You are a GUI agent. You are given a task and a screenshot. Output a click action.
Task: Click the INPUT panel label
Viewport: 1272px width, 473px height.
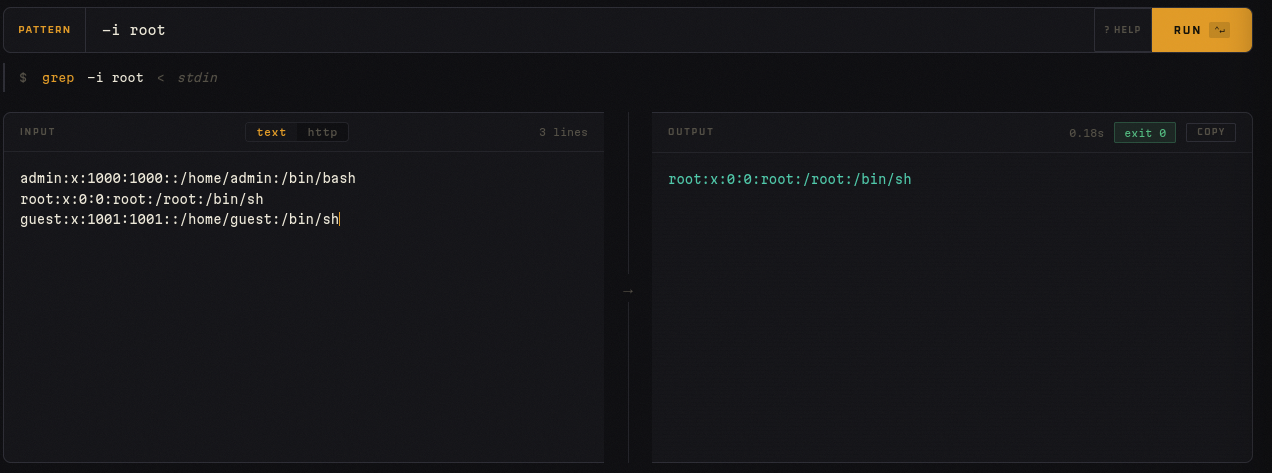38,132
